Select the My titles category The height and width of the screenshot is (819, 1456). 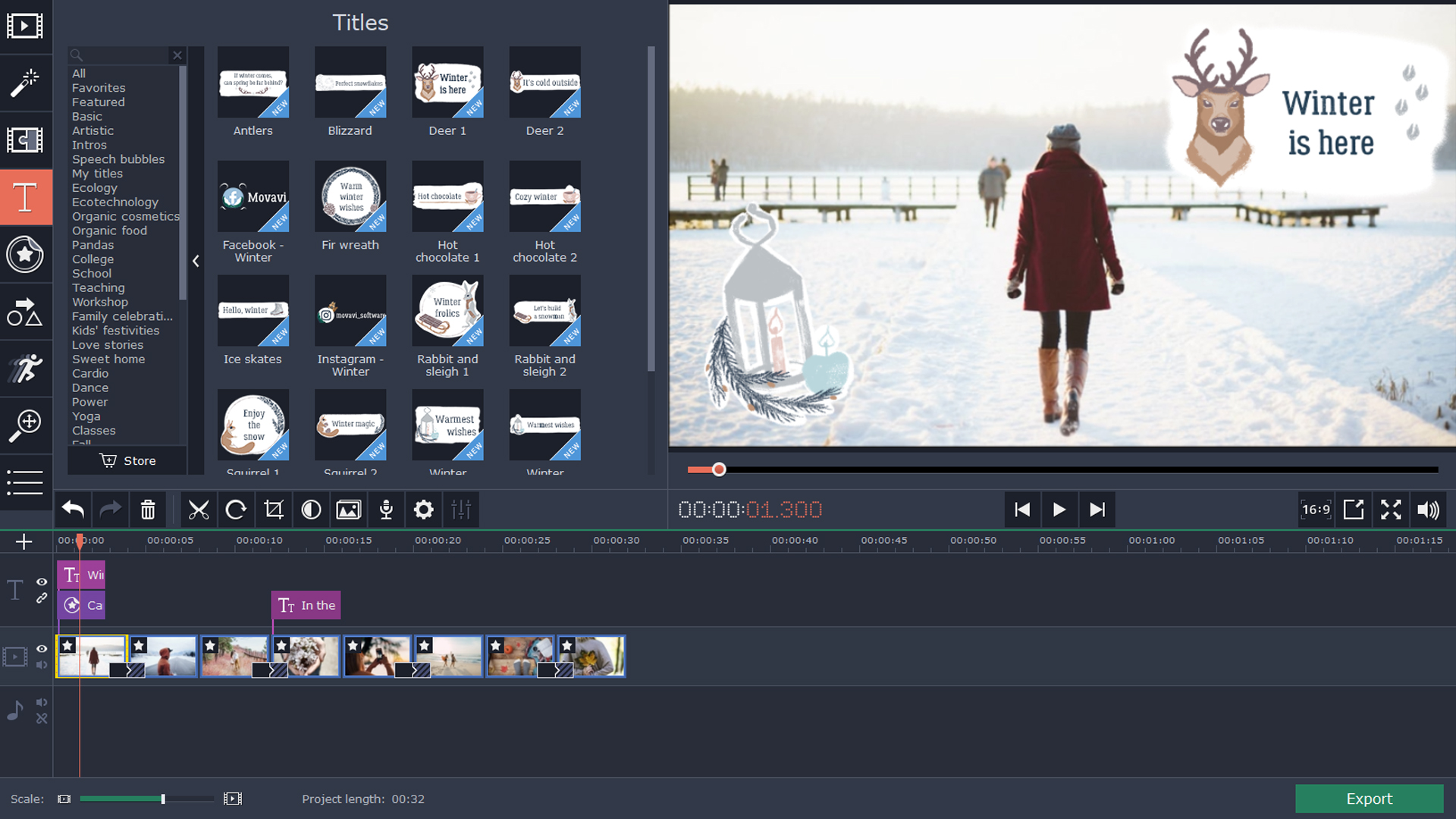(x=97, y=174)
